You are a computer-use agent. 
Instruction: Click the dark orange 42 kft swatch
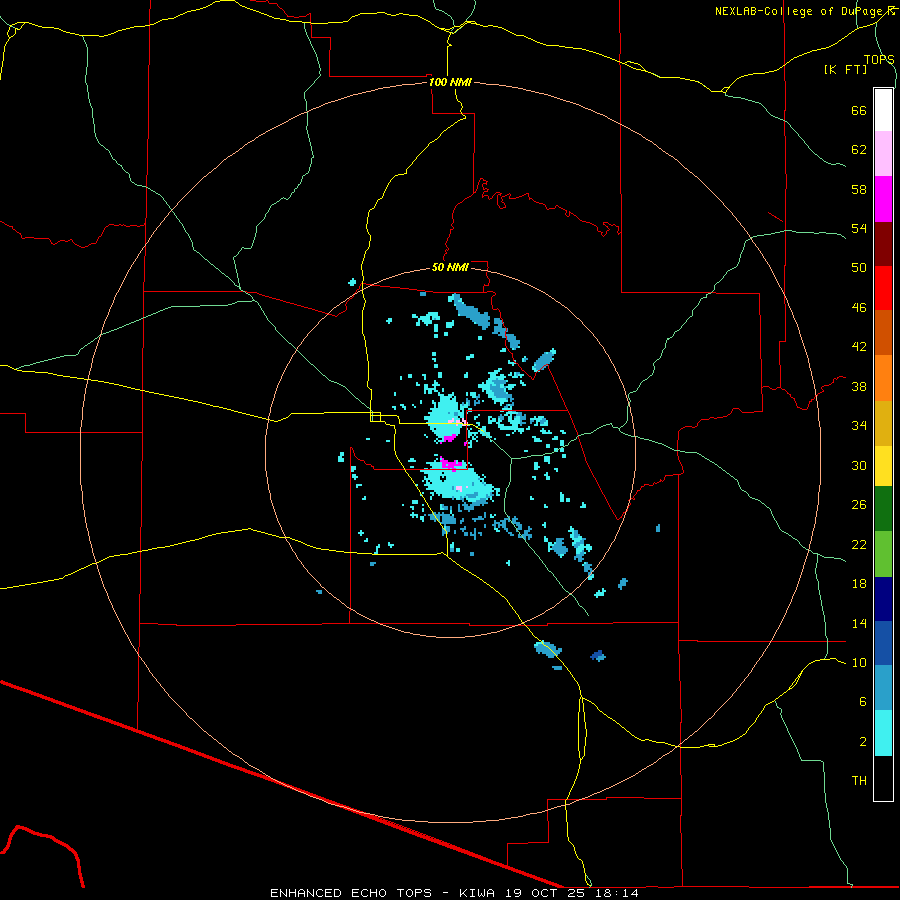pyautogui.click(x=883, y=332)
